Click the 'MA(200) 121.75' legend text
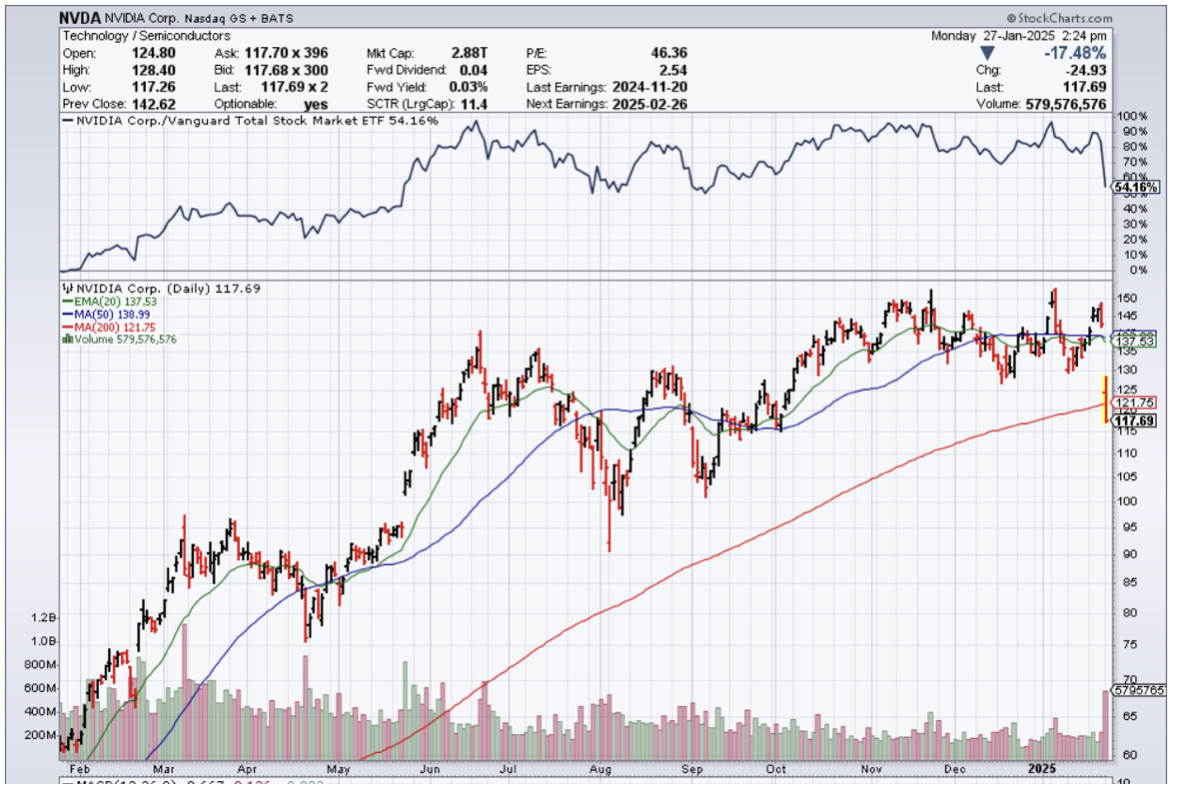1178x790 pixels. [x=114, y=327]
